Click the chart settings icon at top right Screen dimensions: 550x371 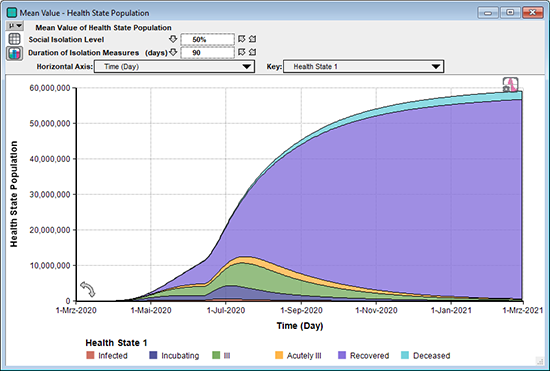[x=510, y=85]
